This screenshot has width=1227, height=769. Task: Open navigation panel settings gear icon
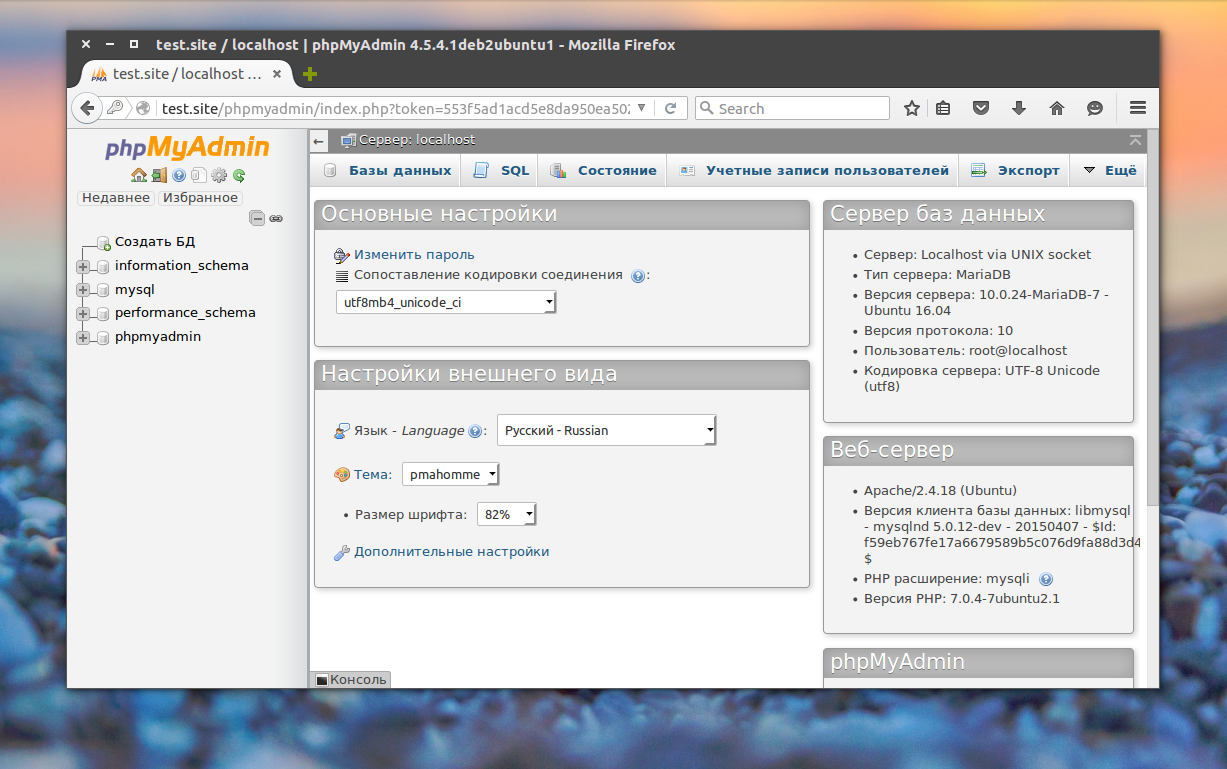[x=219, y=175]
